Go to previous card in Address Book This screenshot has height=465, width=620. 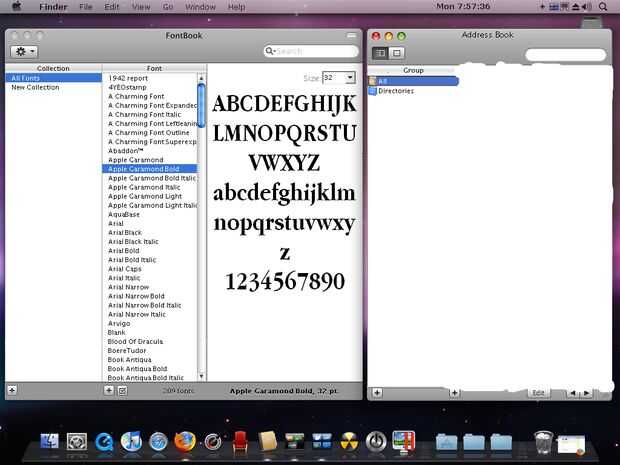click(x=573, y=393)
